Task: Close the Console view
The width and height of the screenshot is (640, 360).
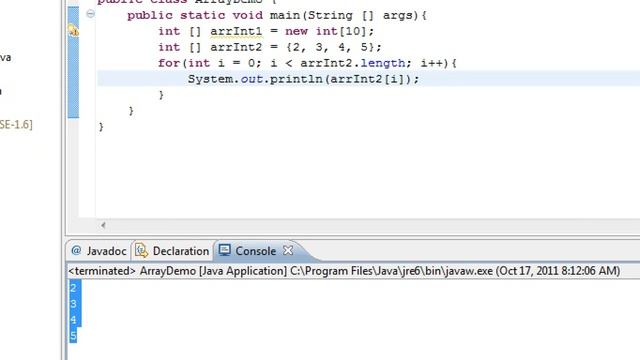Action: click(288, 250)
